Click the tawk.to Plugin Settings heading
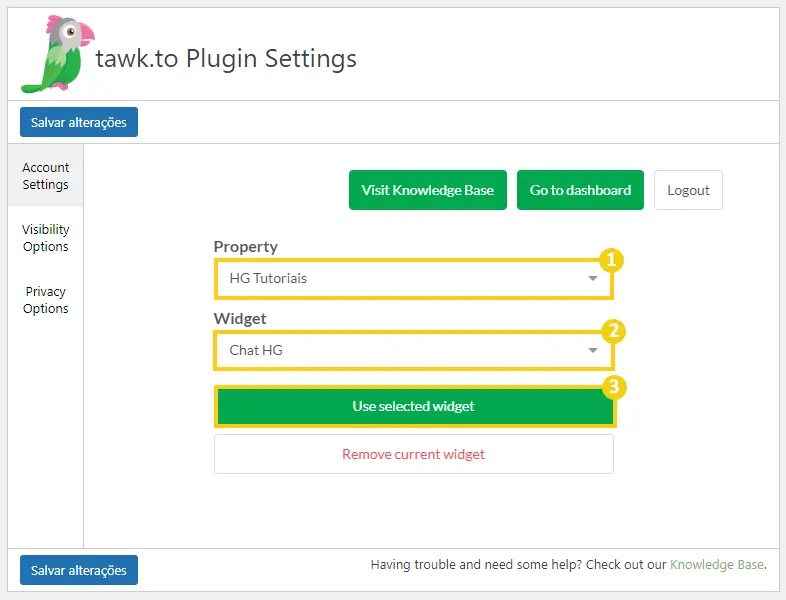This screenshot has width=786, height=600. pyautogui.click(x=226, y=59)
